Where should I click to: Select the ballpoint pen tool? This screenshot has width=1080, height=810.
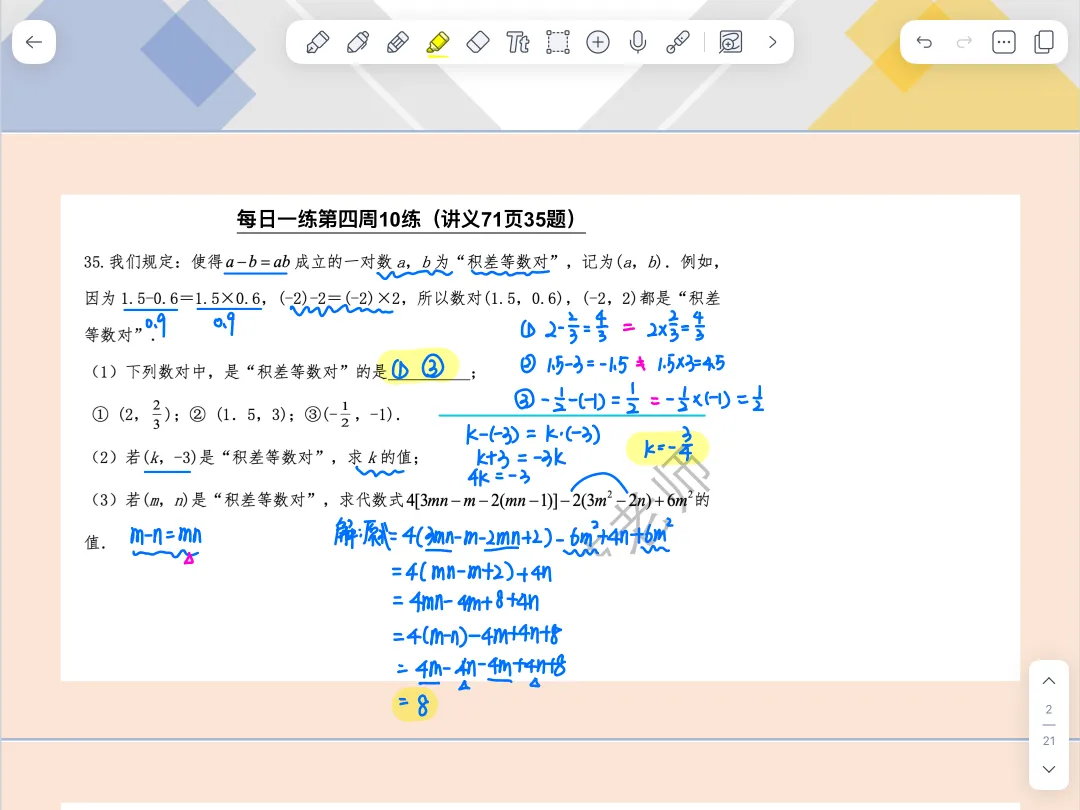(x=357, y=43)
